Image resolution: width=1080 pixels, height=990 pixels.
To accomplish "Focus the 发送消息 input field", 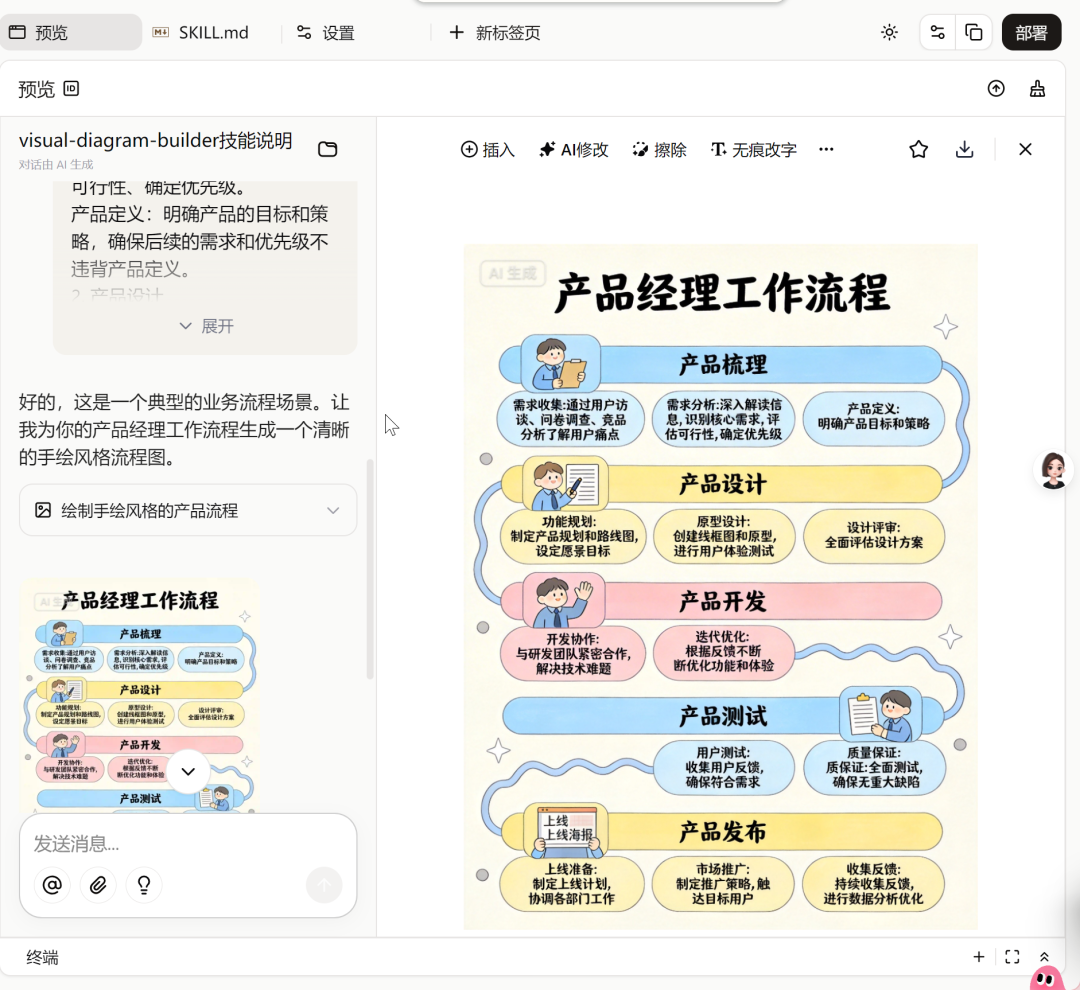I will click(x=188, y=843).
